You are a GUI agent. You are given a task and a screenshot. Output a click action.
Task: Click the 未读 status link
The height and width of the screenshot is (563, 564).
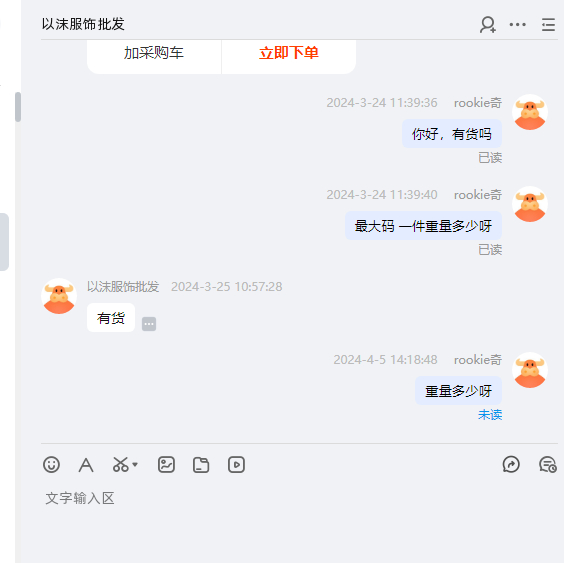point(490,415)
